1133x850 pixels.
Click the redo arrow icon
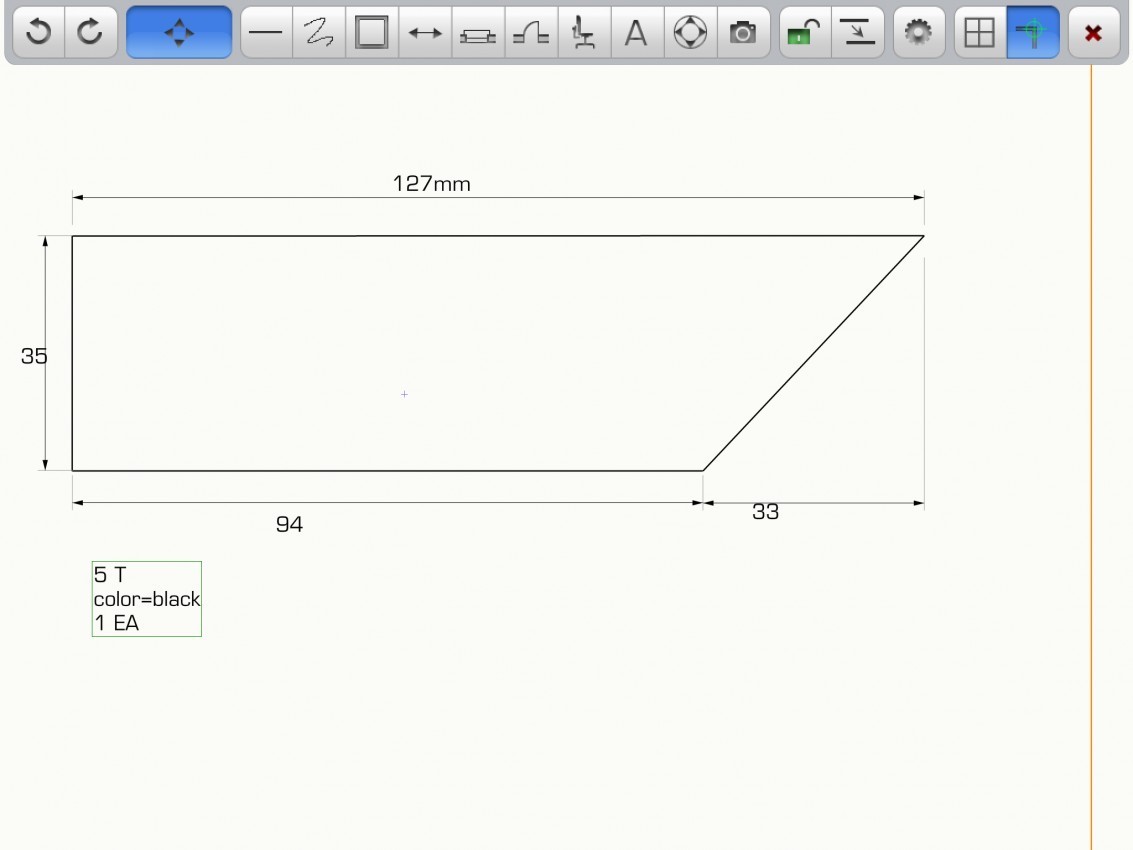tap(90, 33)
